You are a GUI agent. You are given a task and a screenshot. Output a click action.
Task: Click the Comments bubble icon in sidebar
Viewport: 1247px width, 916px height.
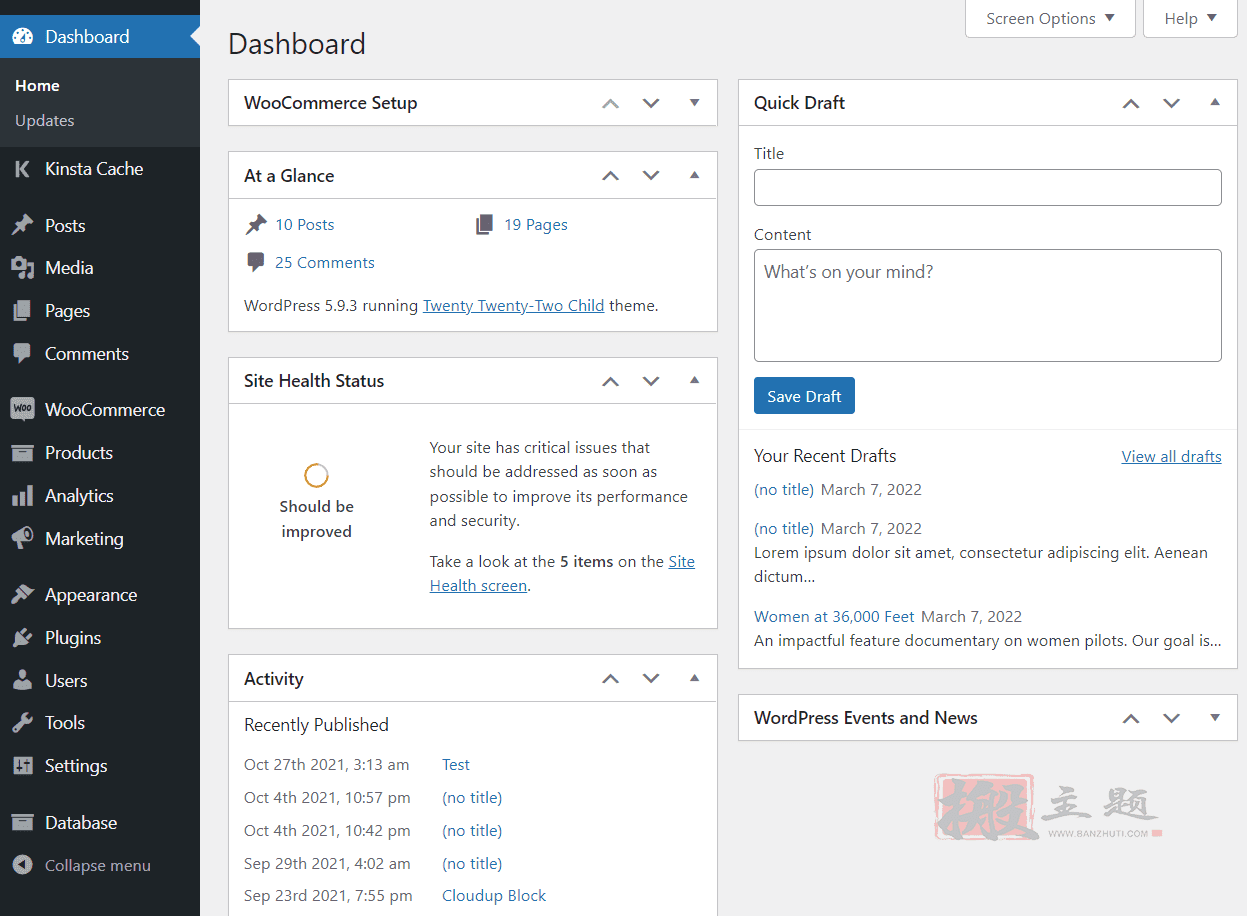pyautogui.click(x=22, y=354)
